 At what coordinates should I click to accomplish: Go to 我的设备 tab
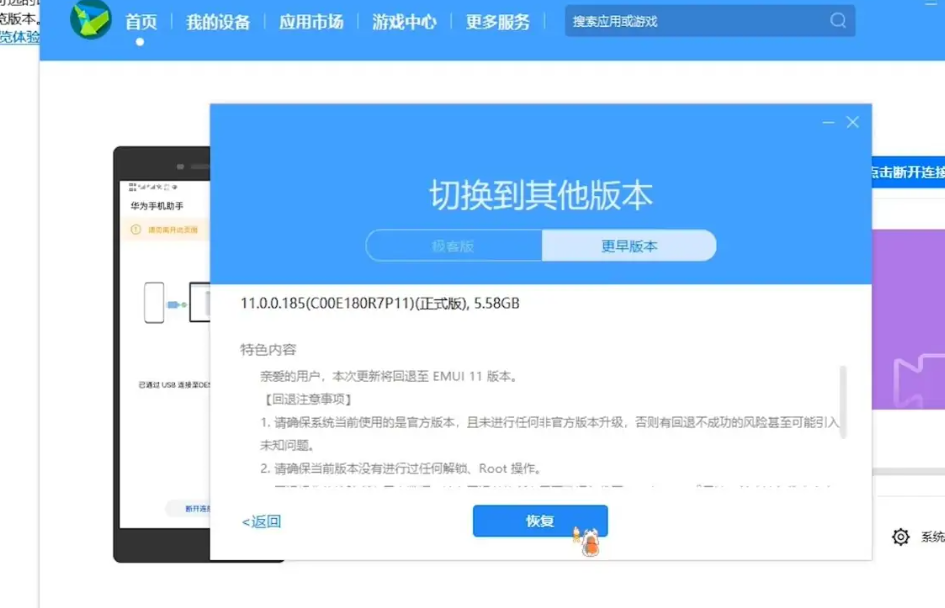pyautogui.click(x=218, y=22)
